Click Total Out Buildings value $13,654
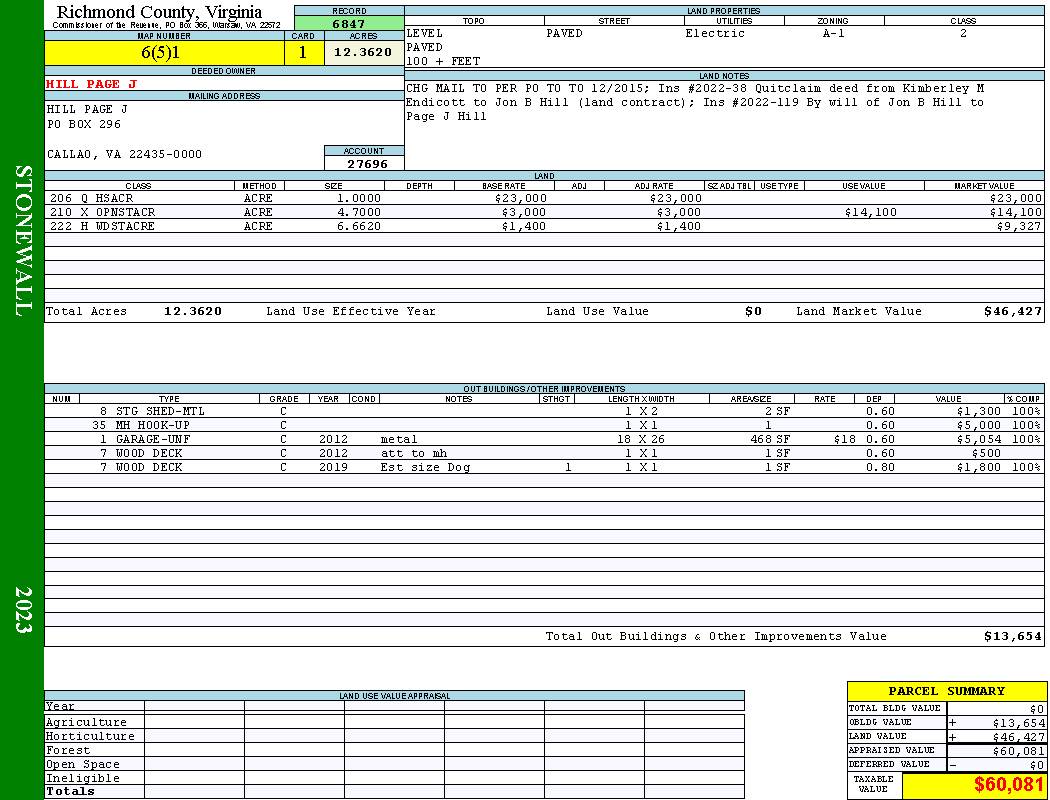The width and height of the screenshot is (1050, 800). [x=1013, y=637]
